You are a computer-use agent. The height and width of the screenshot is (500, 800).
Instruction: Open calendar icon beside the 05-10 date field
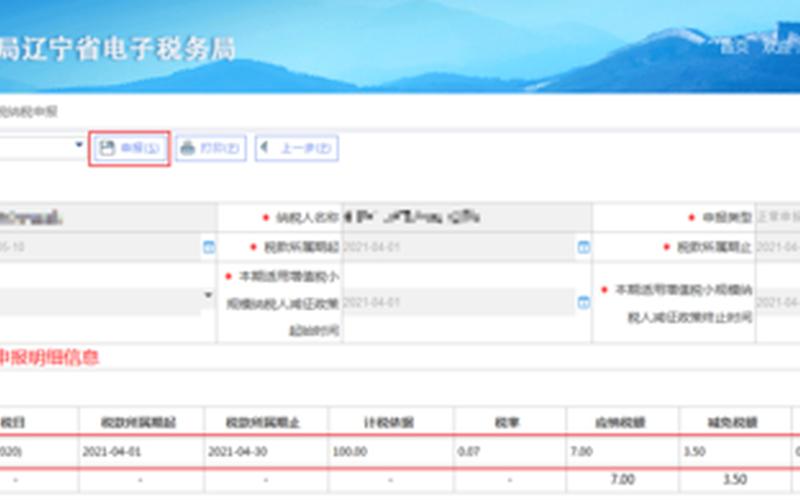tap(209, 247)
